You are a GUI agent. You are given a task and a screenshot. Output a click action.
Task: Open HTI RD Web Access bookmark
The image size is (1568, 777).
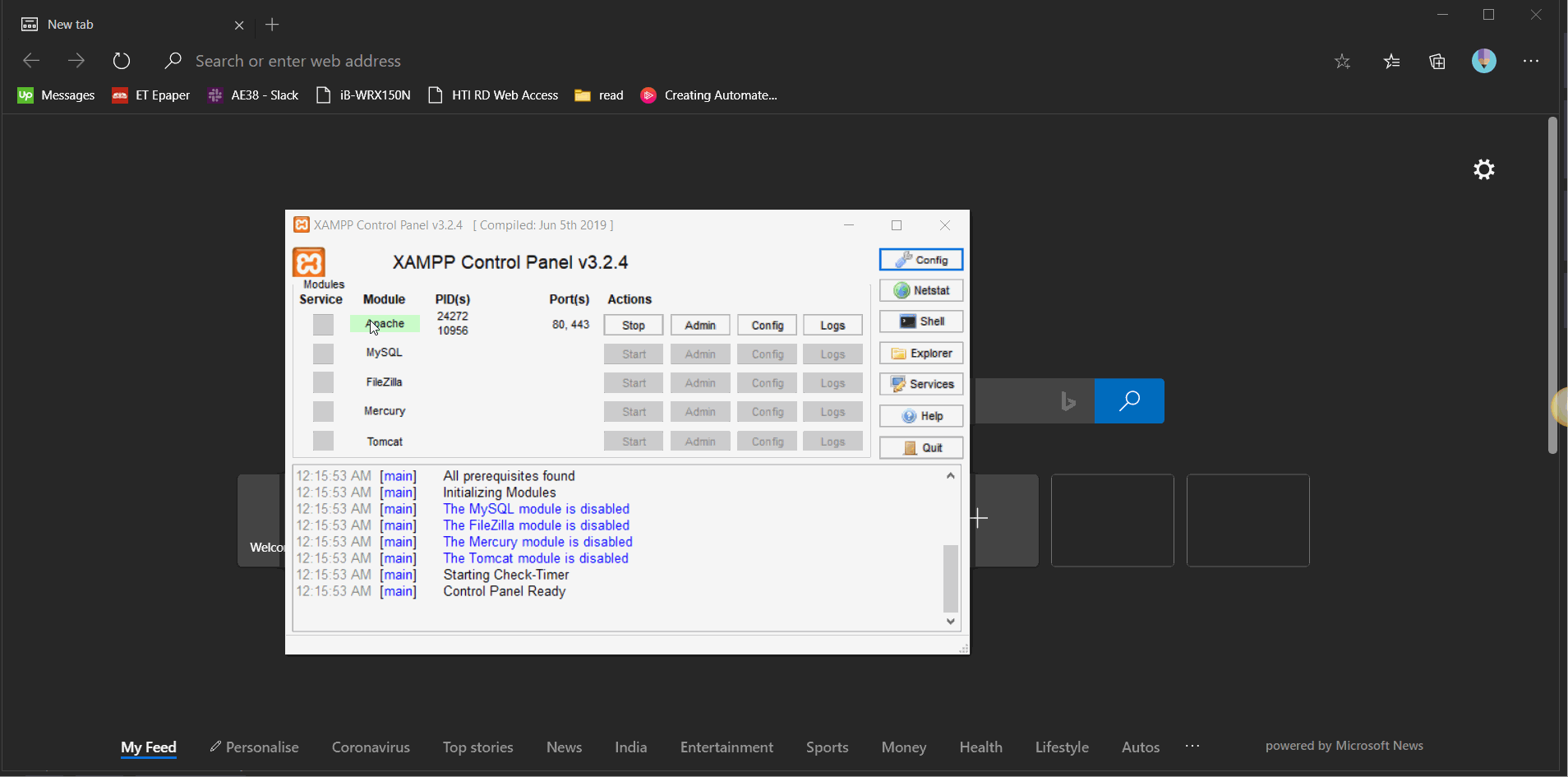pyautogui.click(x=494, y=95)
